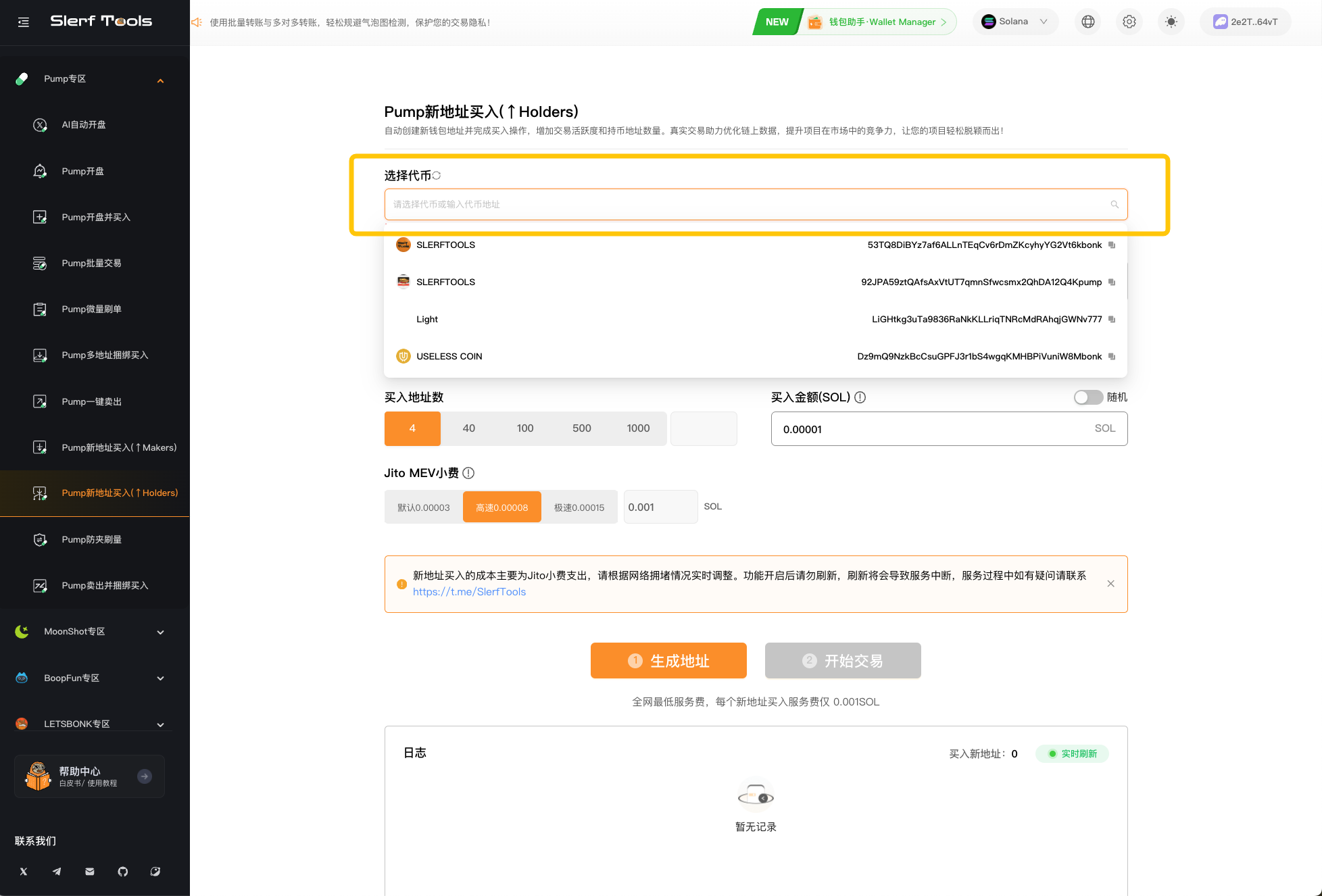Screen dimensions: 1322x896
Task: Open the Telegram contact icon
Action: click(57, 872)
